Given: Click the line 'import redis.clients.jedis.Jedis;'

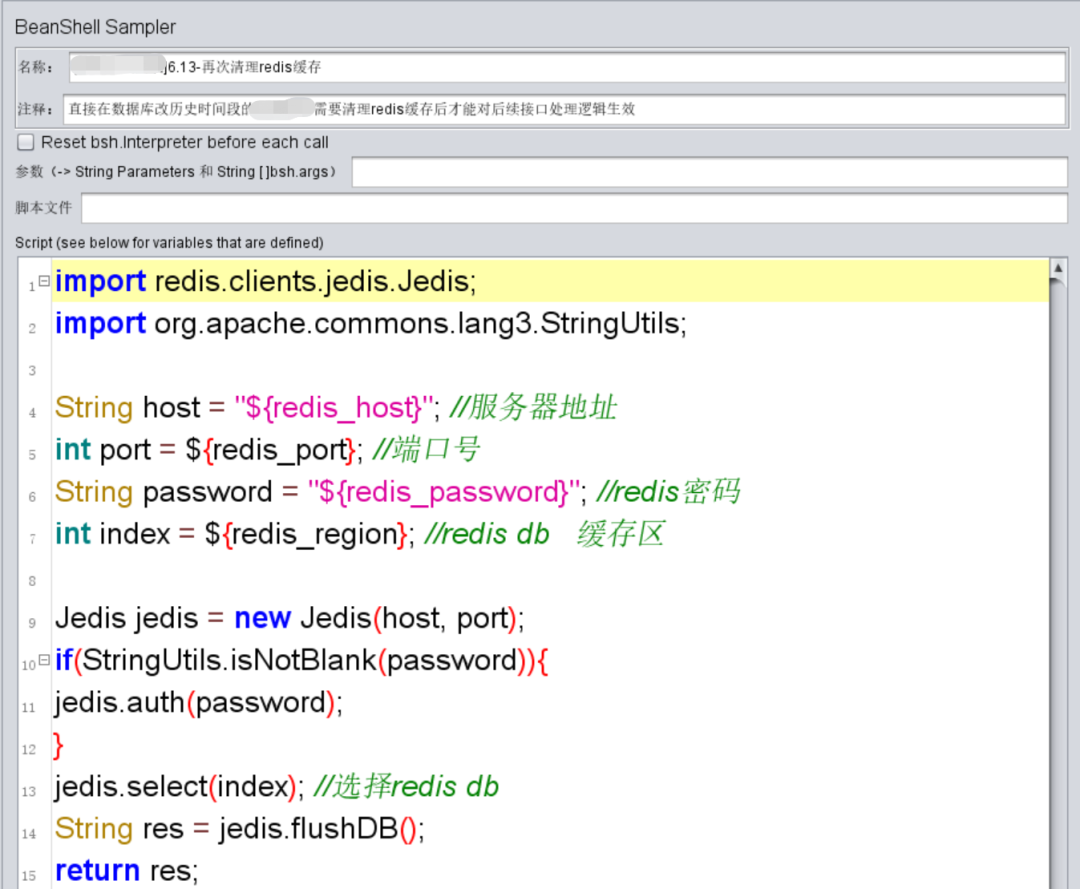Looking at the screenshot, I should [266, 281].
